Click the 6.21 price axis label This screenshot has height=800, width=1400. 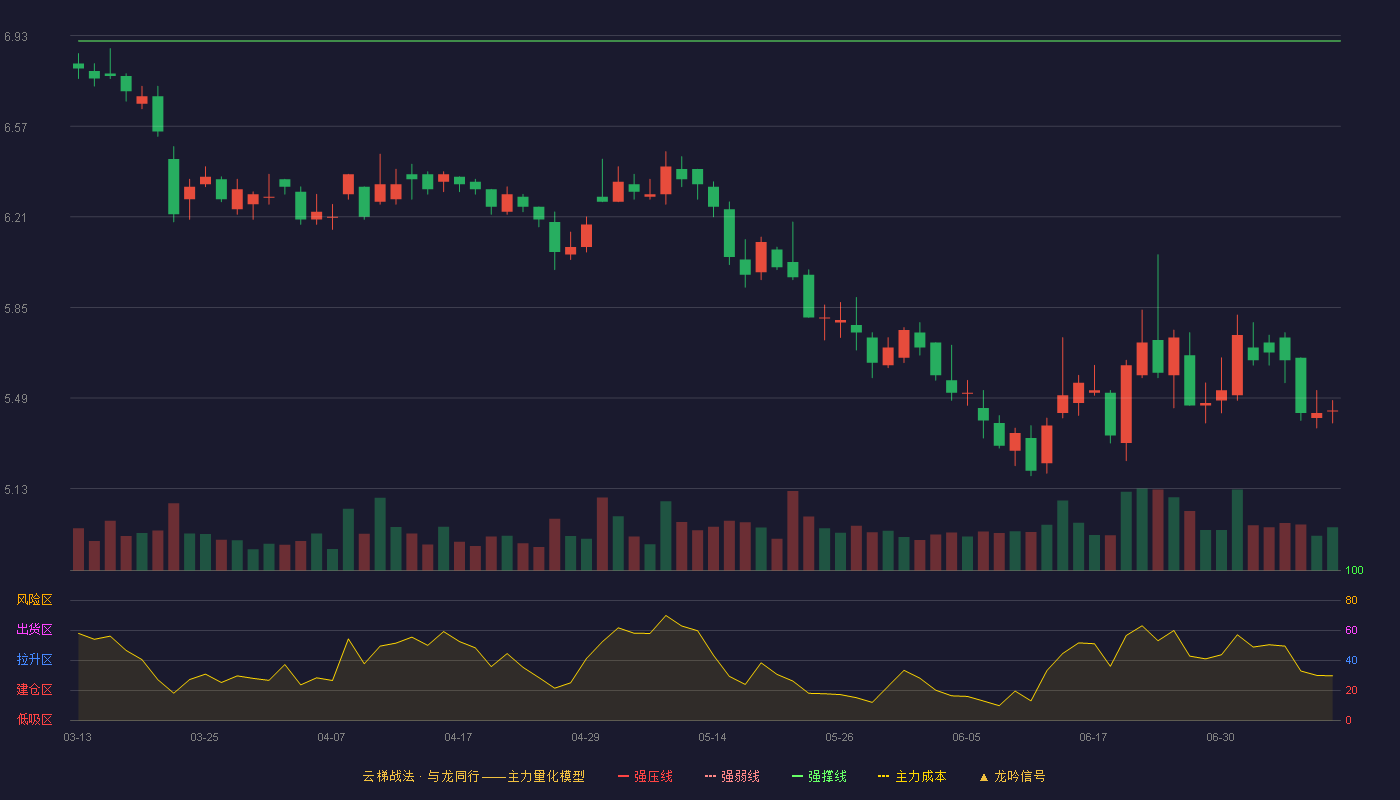tap(16, 218)
